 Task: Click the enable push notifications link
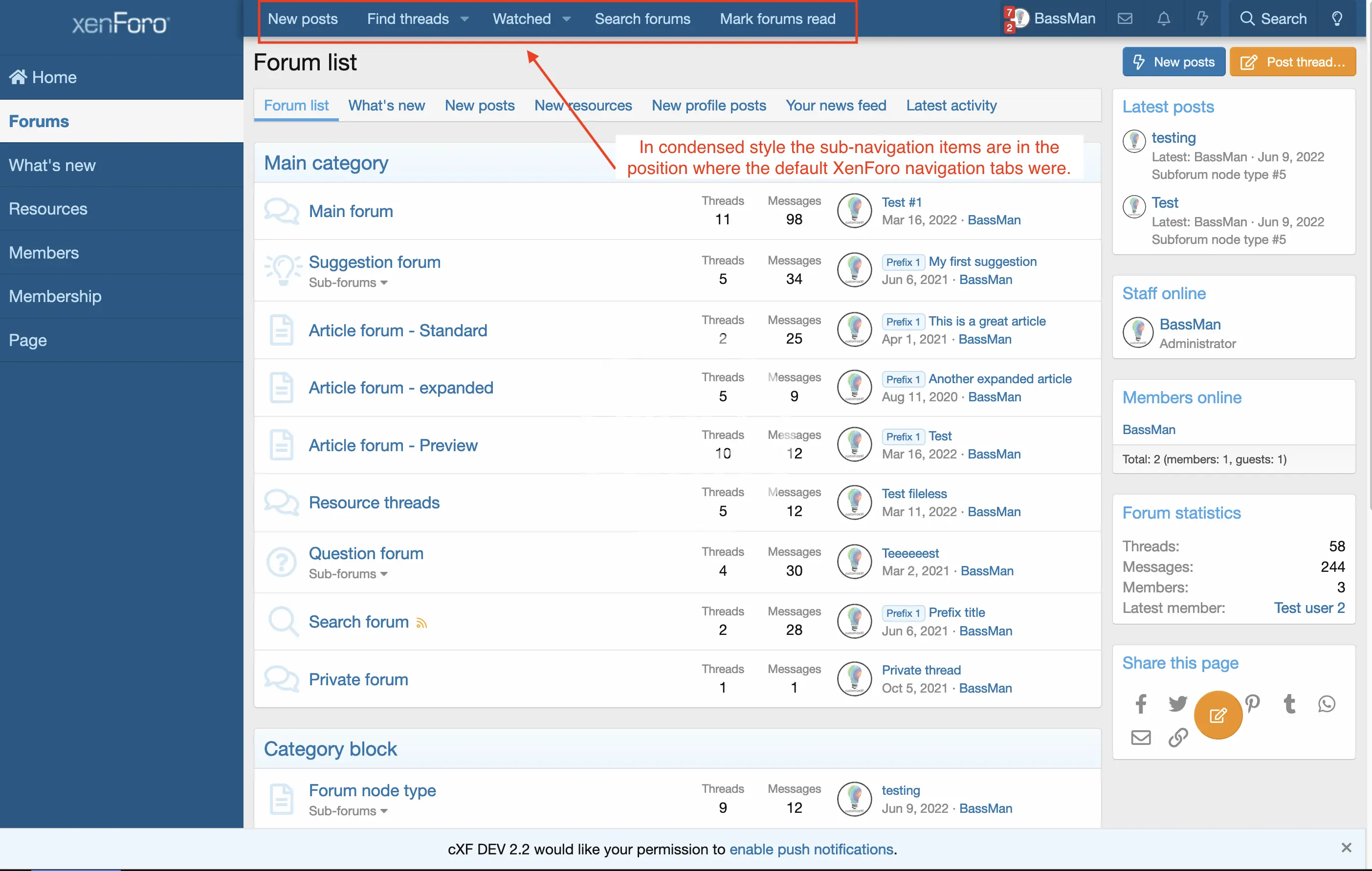coord(811,849)
